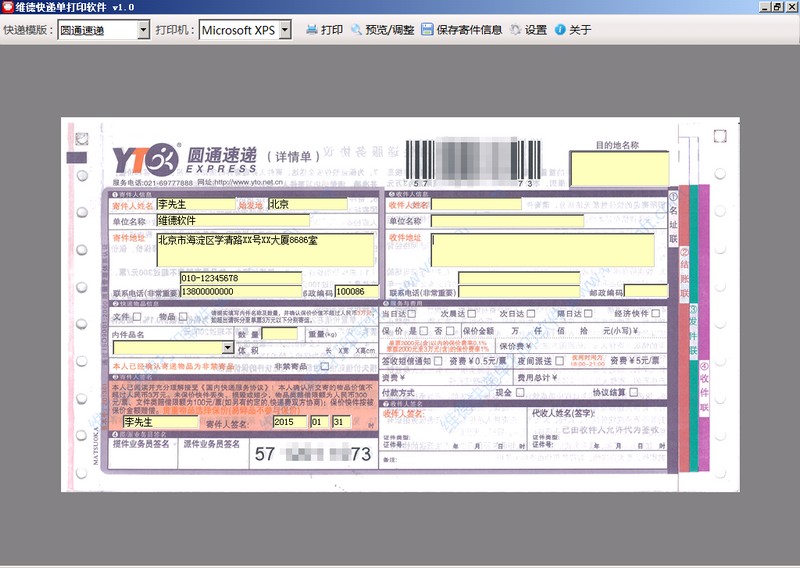The height and width of the screenshot is (568, 800).
Task: Check the 次晨达 next-morning checkbox
Action: pyautogui.click(x=471, y=313)
